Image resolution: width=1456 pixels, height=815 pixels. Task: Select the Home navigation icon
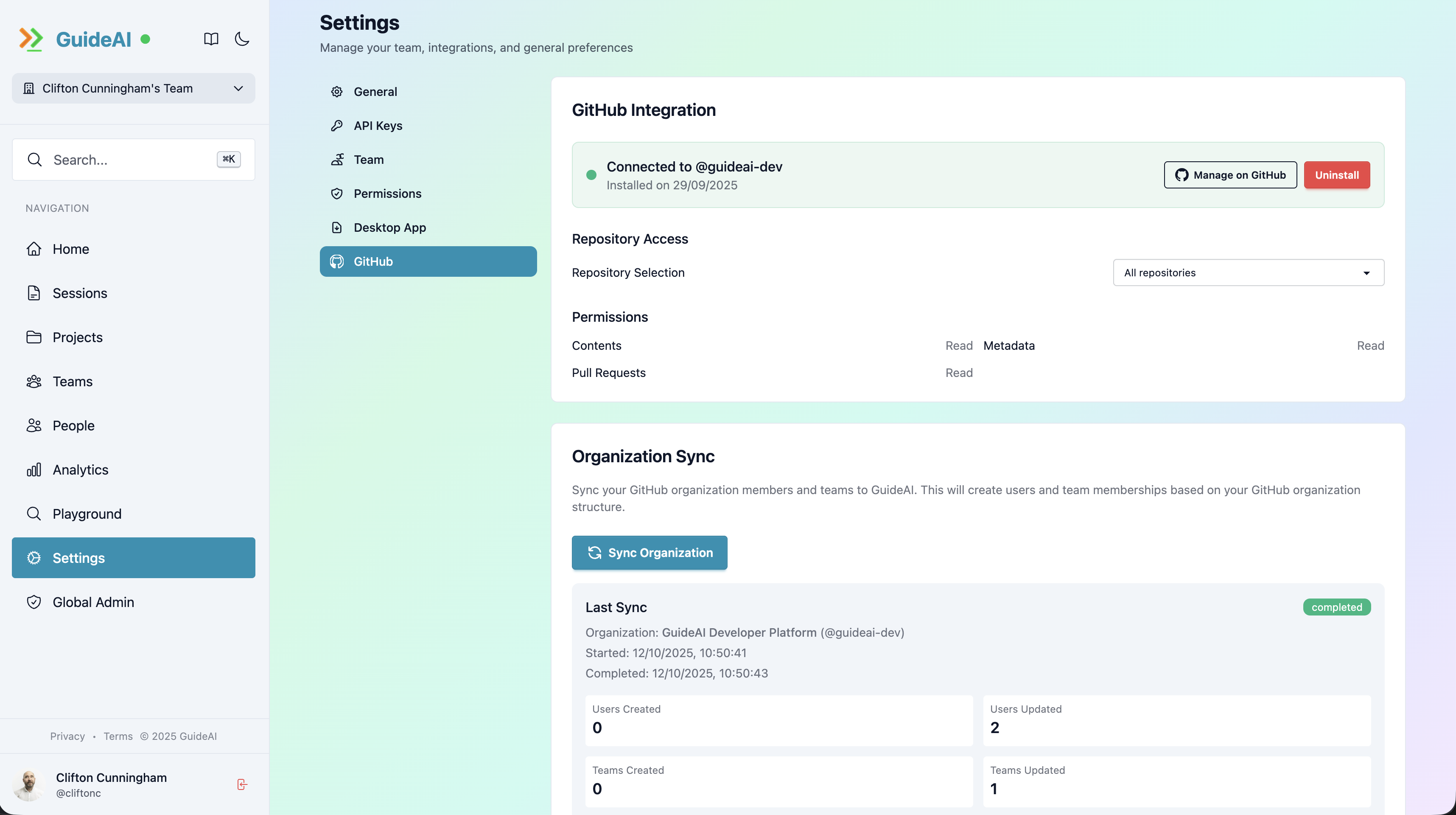click(x=34, y=249)
